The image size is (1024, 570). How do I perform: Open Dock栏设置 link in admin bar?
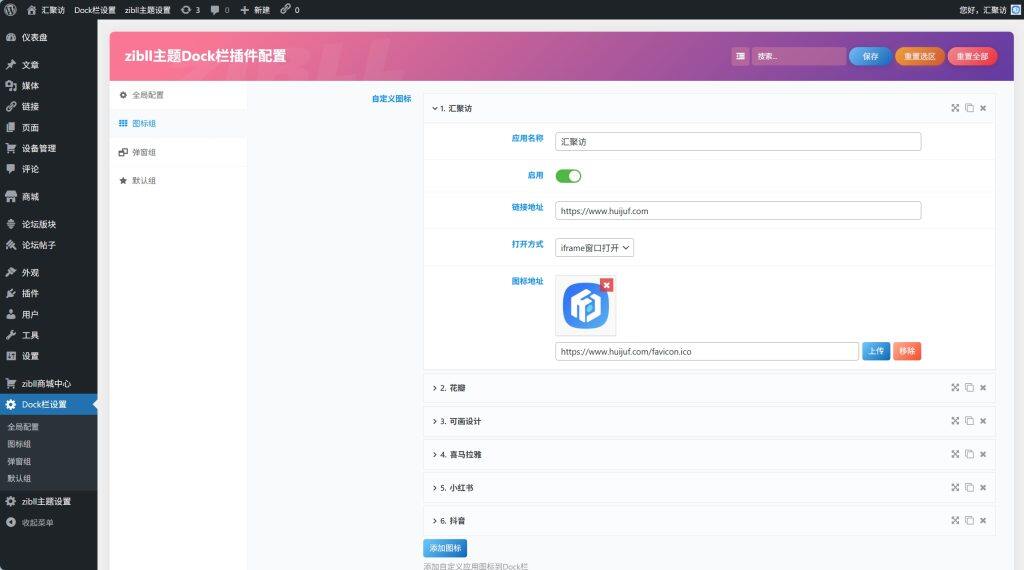tap(95, 10)
